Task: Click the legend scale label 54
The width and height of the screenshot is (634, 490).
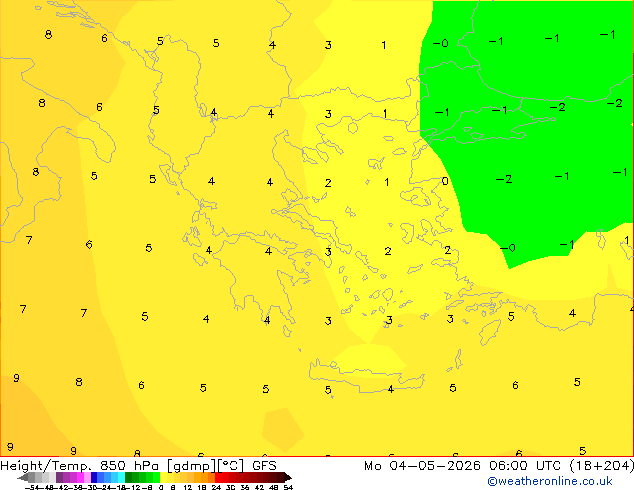Action: pos(288,488)
